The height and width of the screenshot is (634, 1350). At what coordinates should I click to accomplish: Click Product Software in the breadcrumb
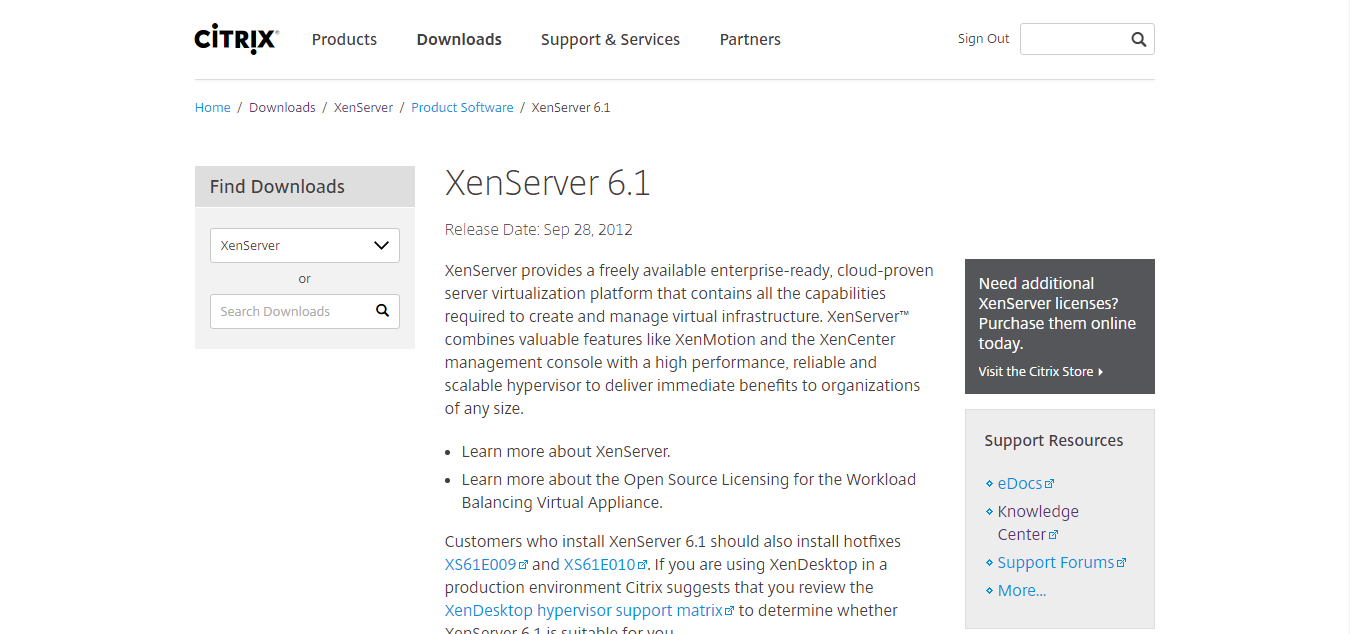[462, 107]
